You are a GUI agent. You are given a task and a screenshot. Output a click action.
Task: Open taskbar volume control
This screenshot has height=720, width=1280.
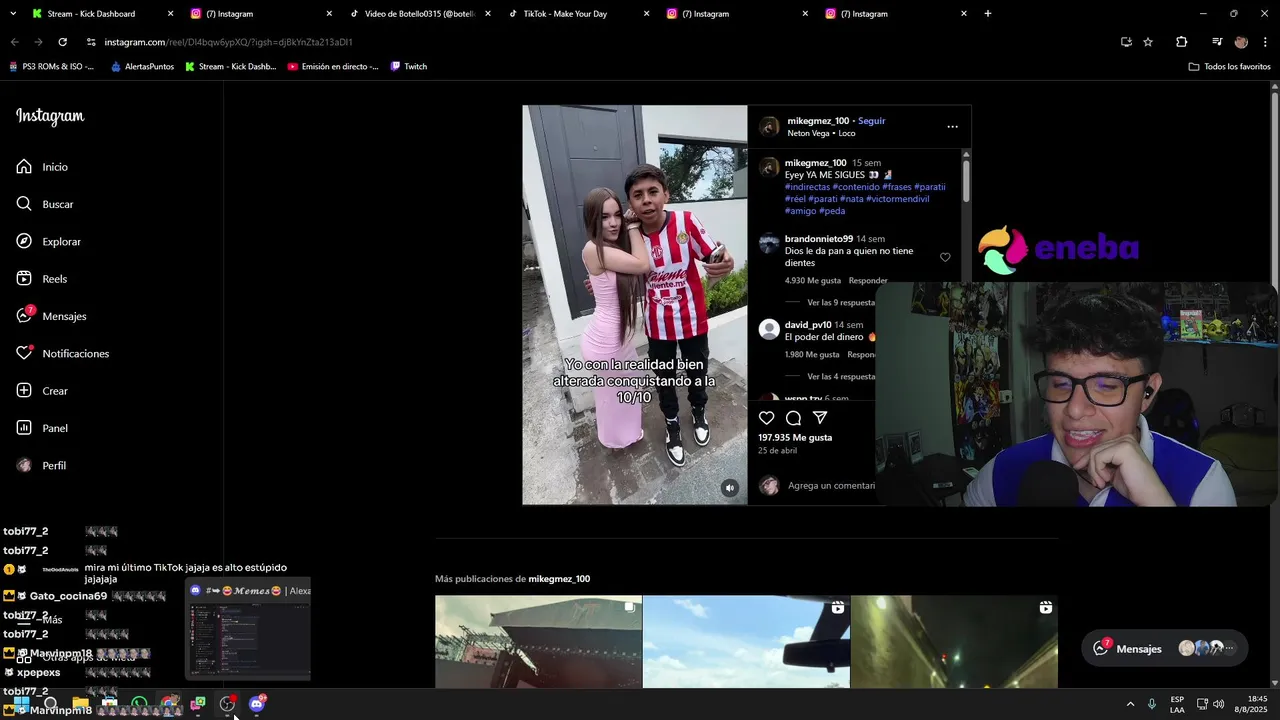[x=1219, y=704]
